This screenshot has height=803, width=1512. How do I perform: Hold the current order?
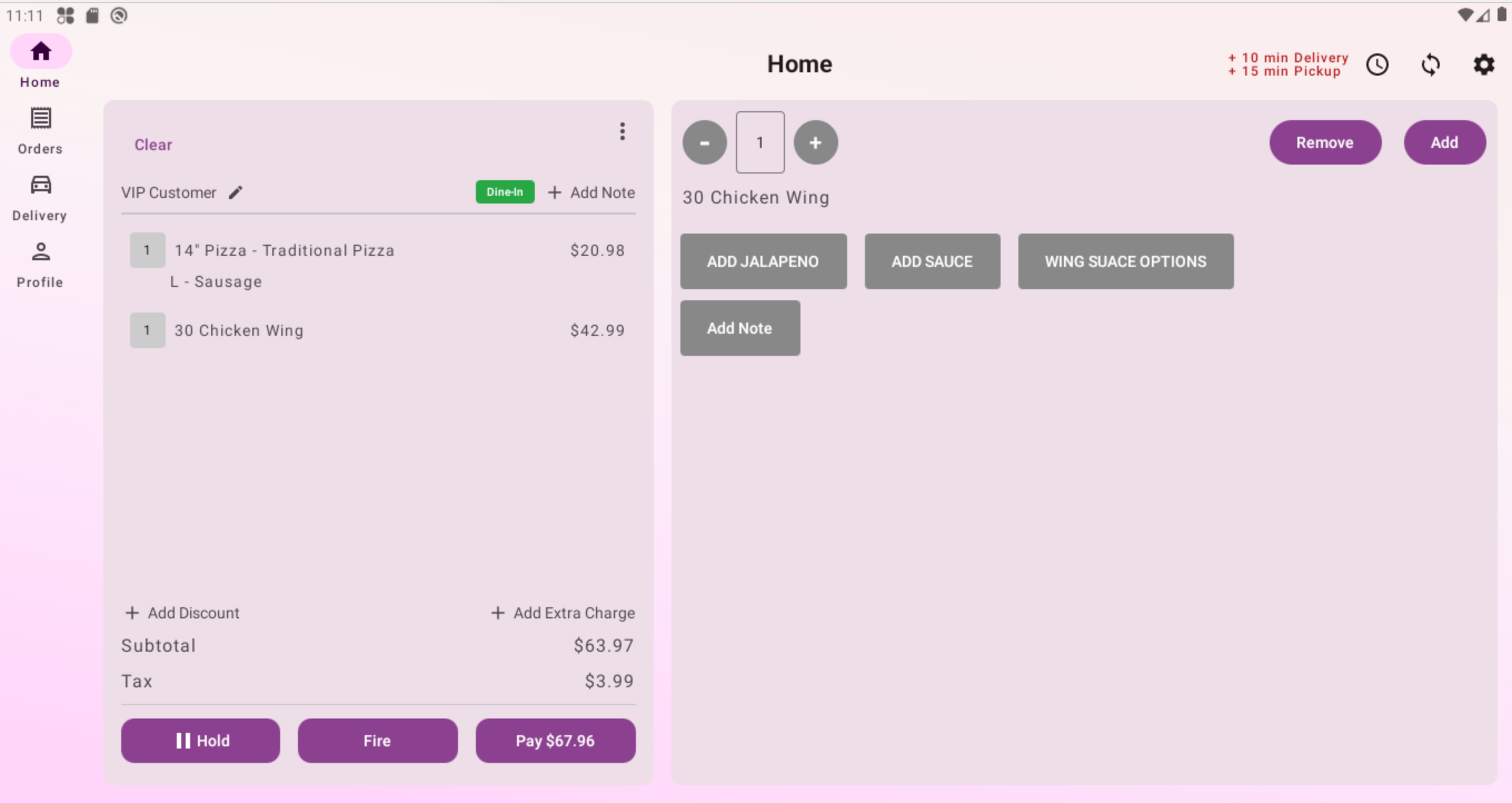200,740
